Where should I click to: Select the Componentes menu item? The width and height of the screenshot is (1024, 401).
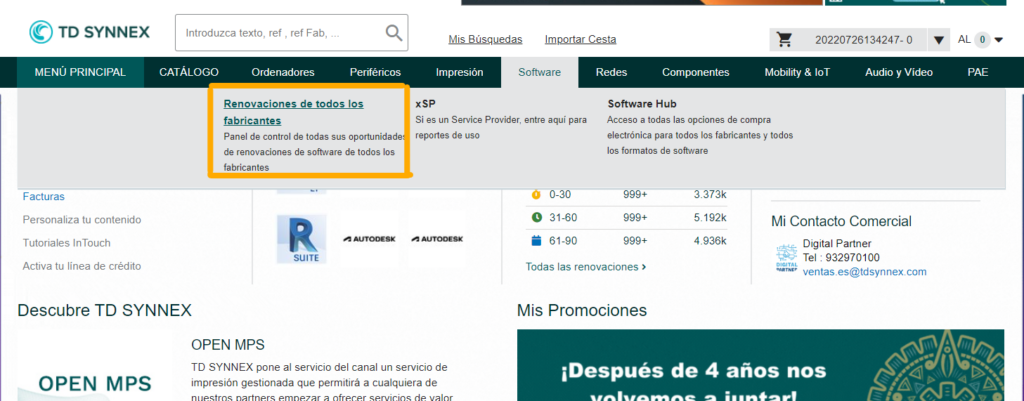[x=696, y=72]
